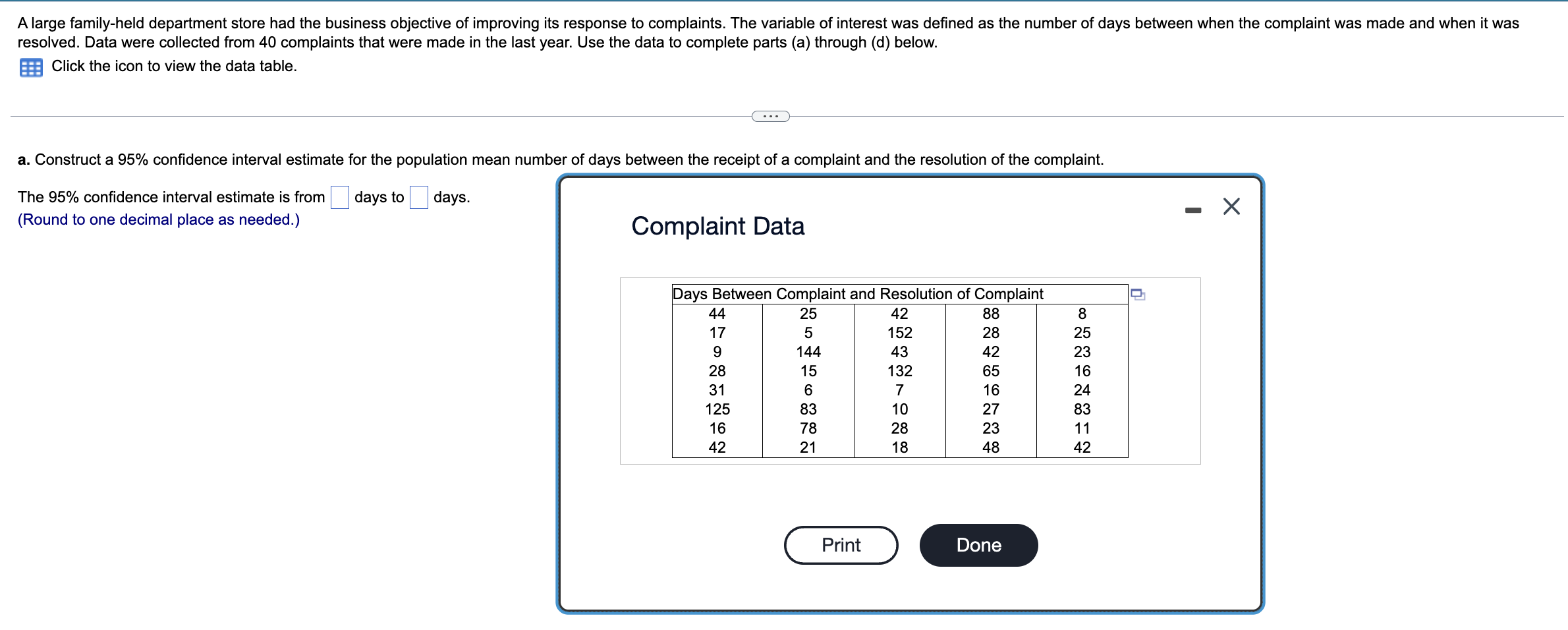This screenshot has height=630, width=1568.
Task: Click the value 144 in the second column
Action: [808, 351]
